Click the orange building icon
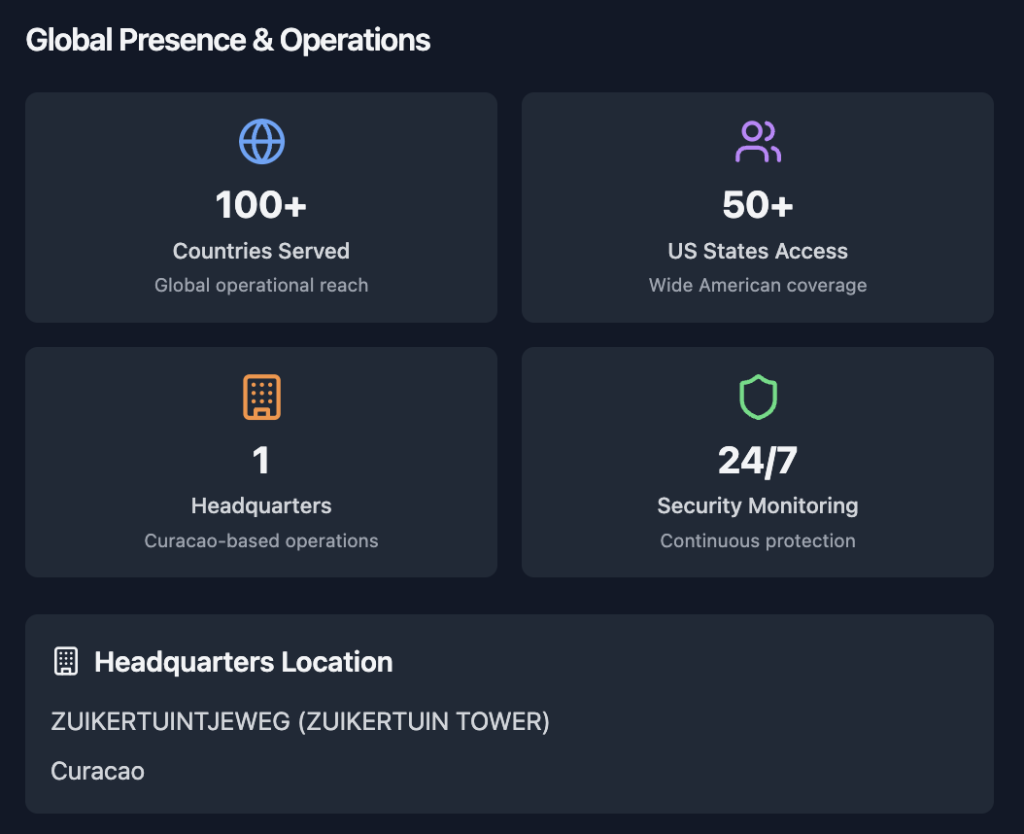 click(x=261, y=397)
